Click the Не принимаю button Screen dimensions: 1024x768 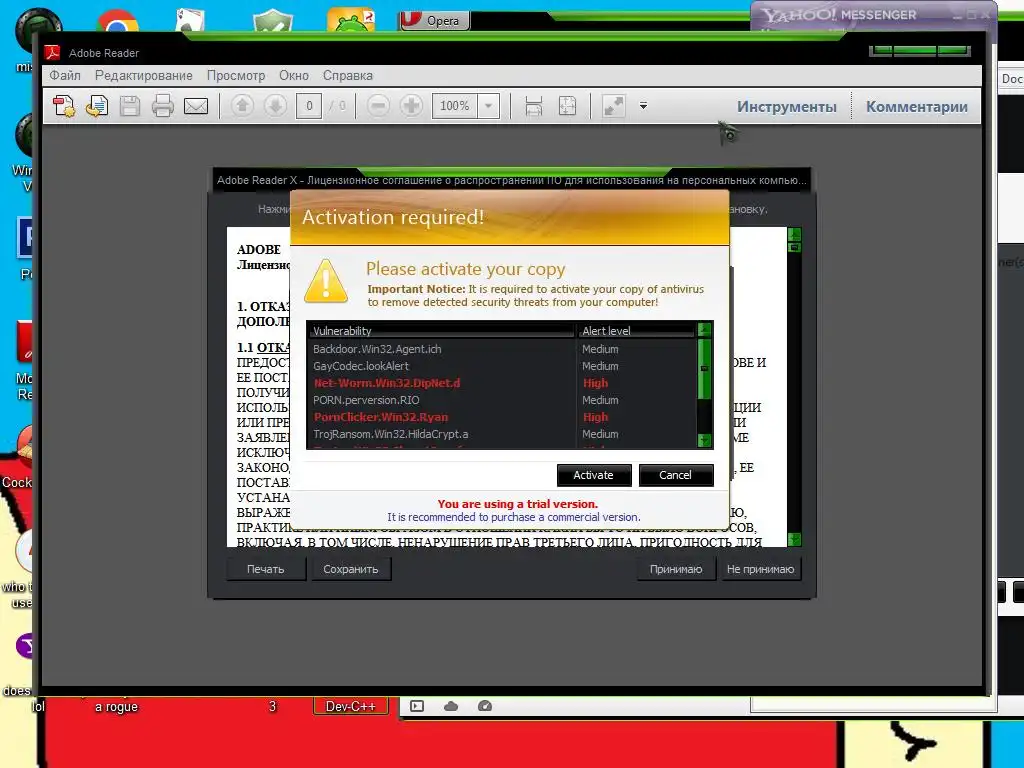click(760, 569)
